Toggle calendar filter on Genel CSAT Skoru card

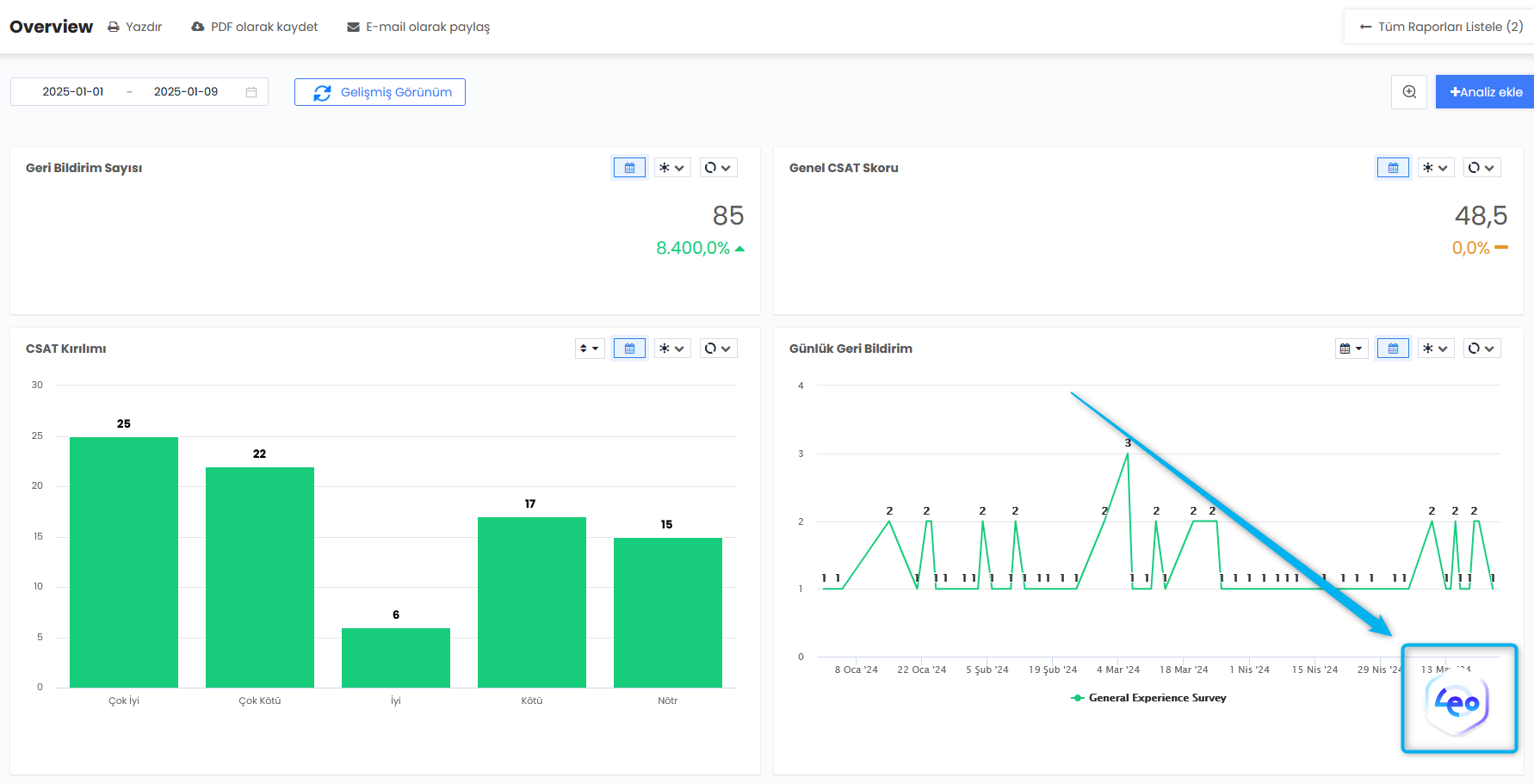pyautogui.click(x=1393, y=168)
